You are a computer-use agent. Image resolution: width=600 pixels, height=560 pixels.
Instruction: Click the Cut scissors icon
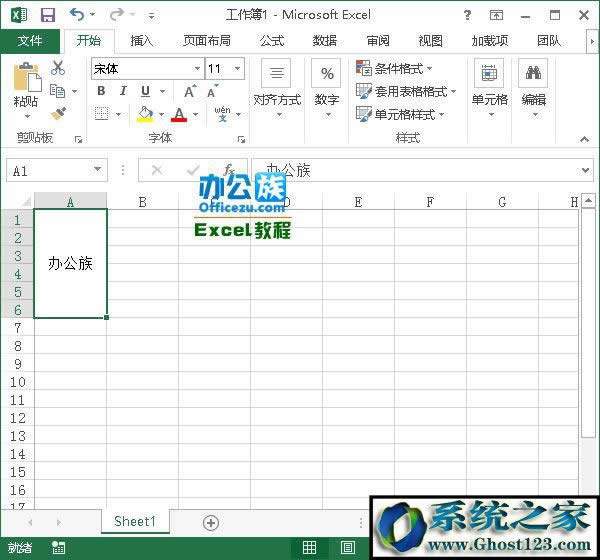(x=58, y=68)
